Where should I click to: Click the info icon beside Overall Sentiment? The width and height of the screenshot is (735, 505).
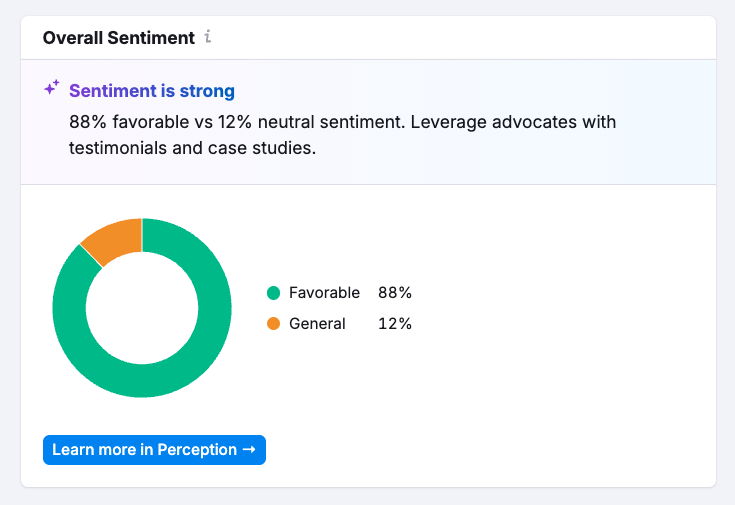point(208,38)
